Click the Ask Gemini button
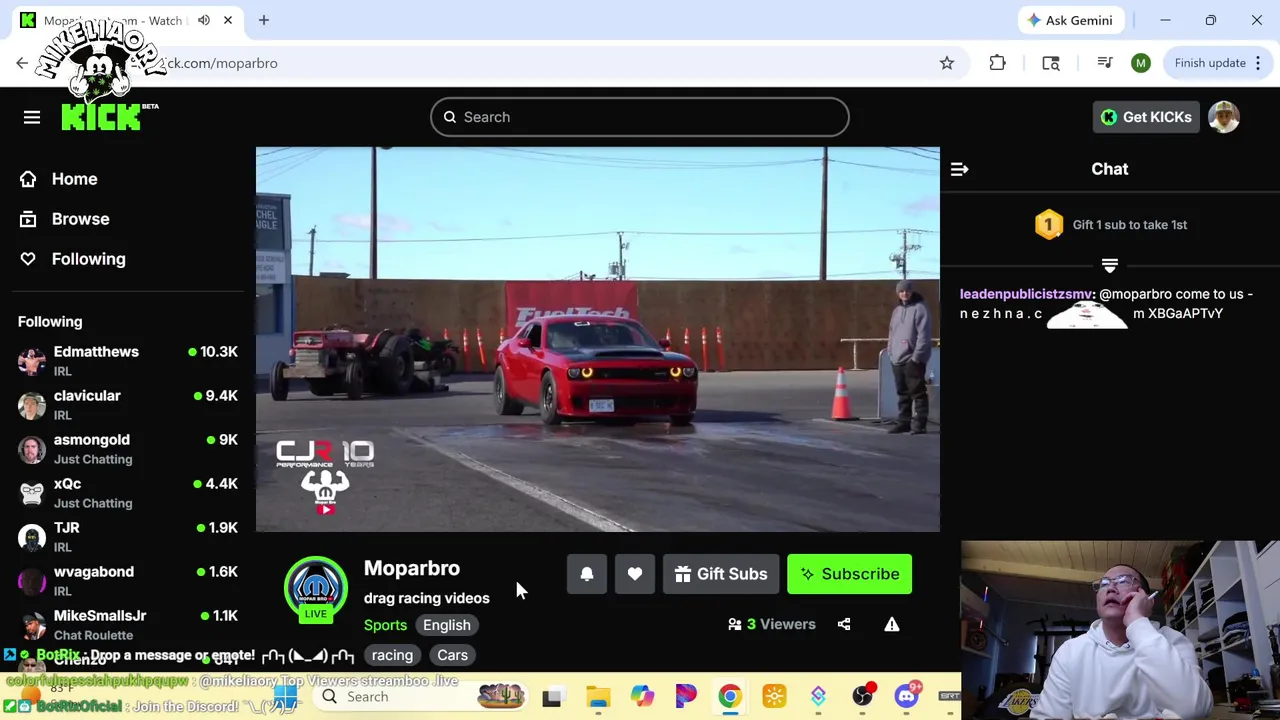The width and height of the screenshot is (1280, 720). click(1071, 20)
